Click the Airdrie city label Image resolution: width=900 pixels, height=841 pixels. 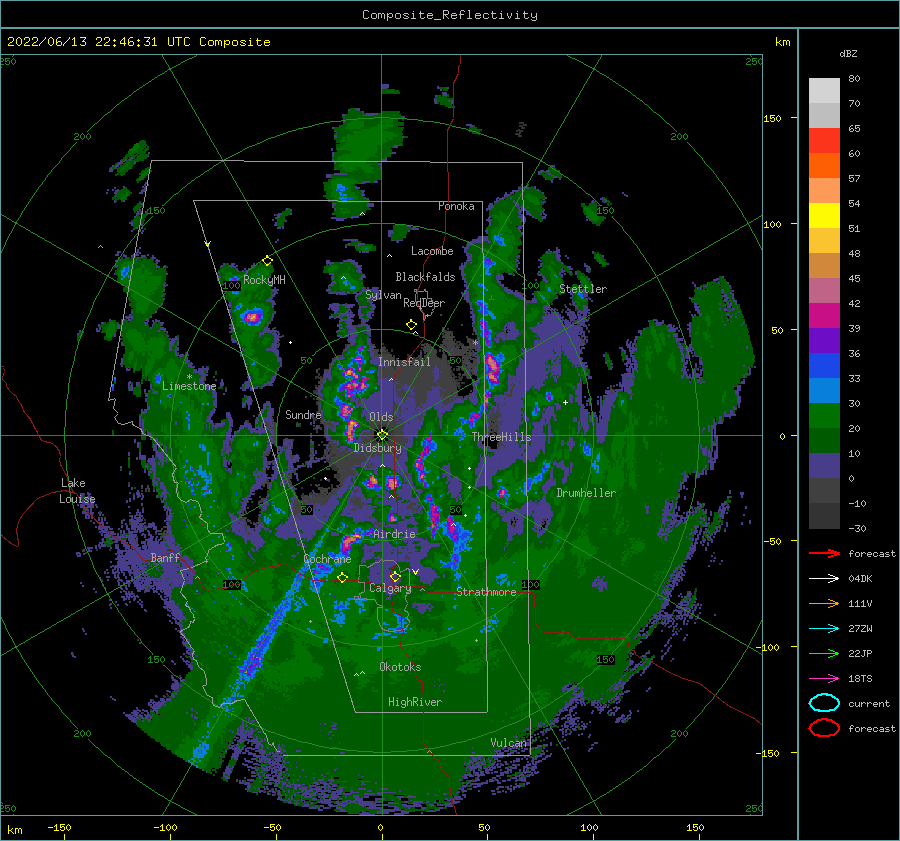tap(394, 534)
